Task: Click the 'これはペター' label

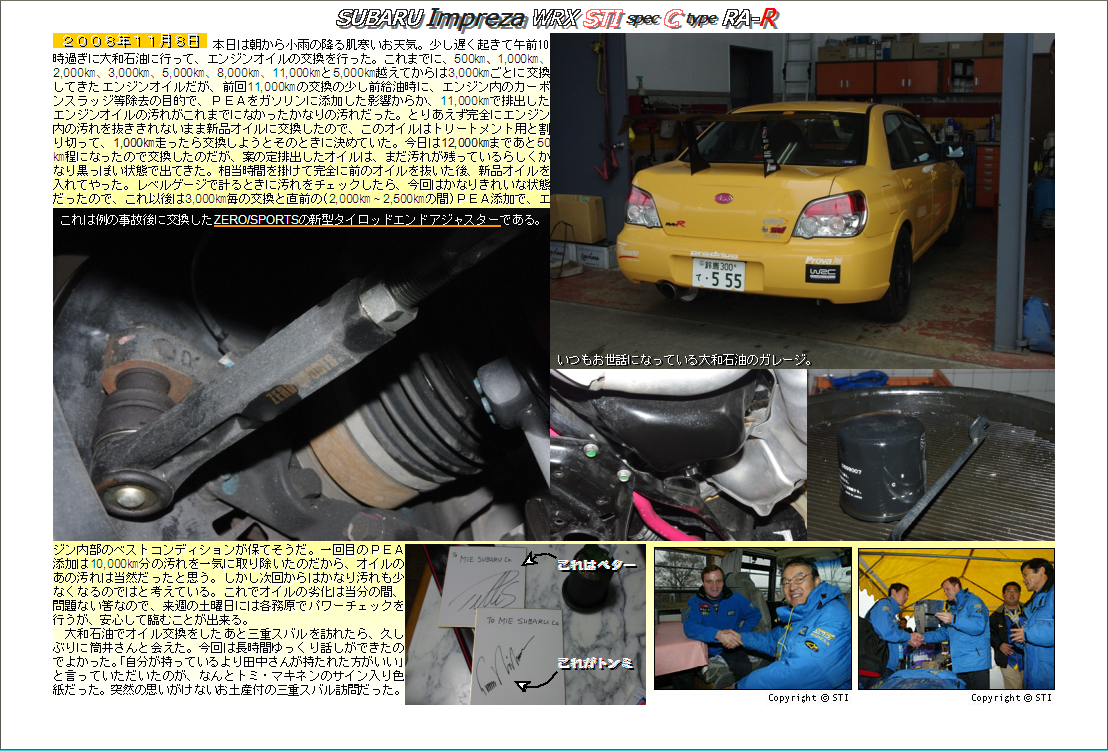Action: coord(596,566)
